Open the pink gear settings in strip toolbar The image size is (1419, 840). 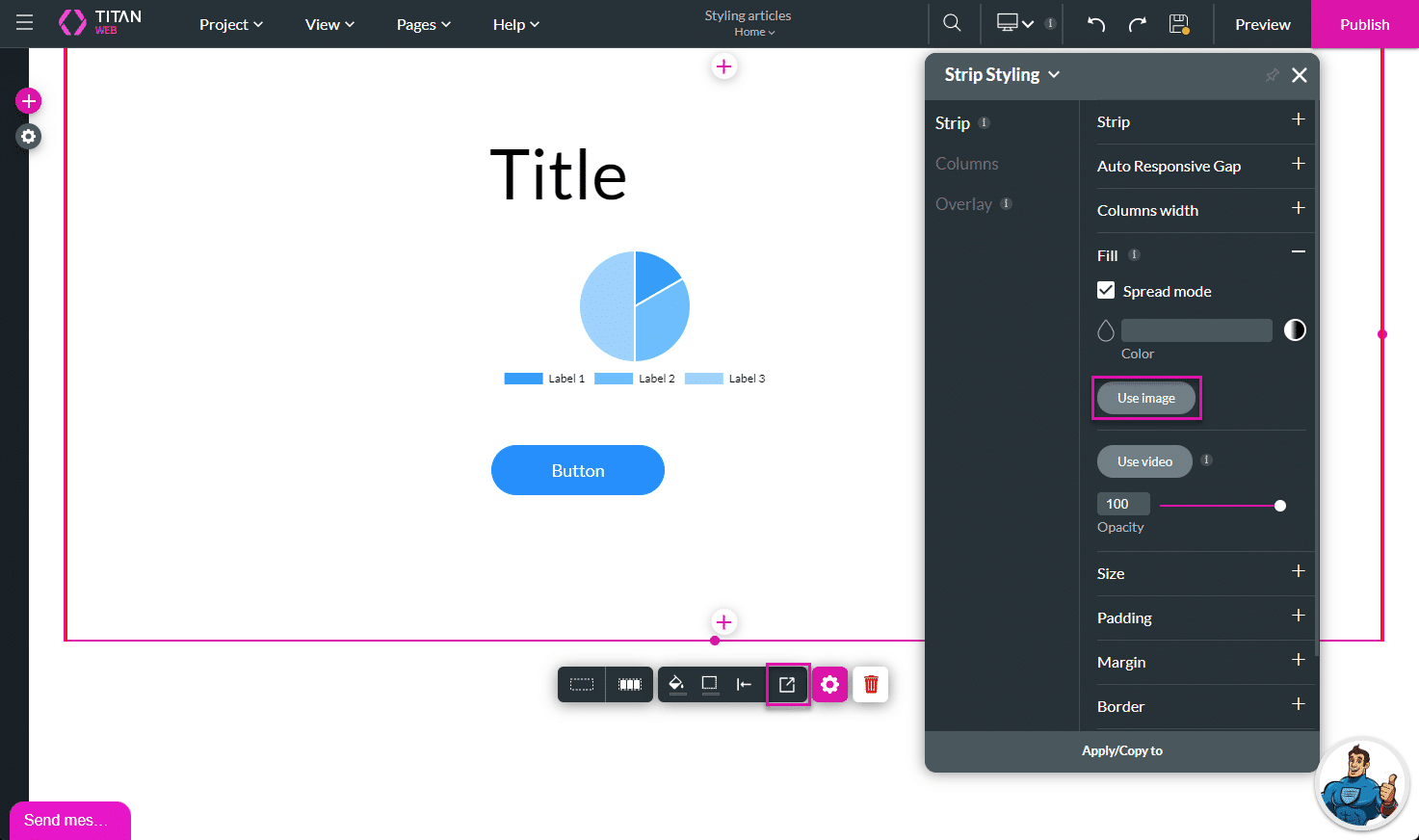829,684
